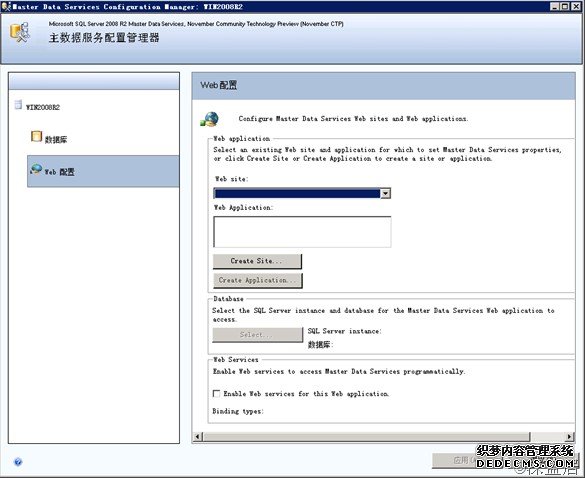Open the help question mark icon
The width and height of the screenshot is (585, 478).
tap(18, 462)
